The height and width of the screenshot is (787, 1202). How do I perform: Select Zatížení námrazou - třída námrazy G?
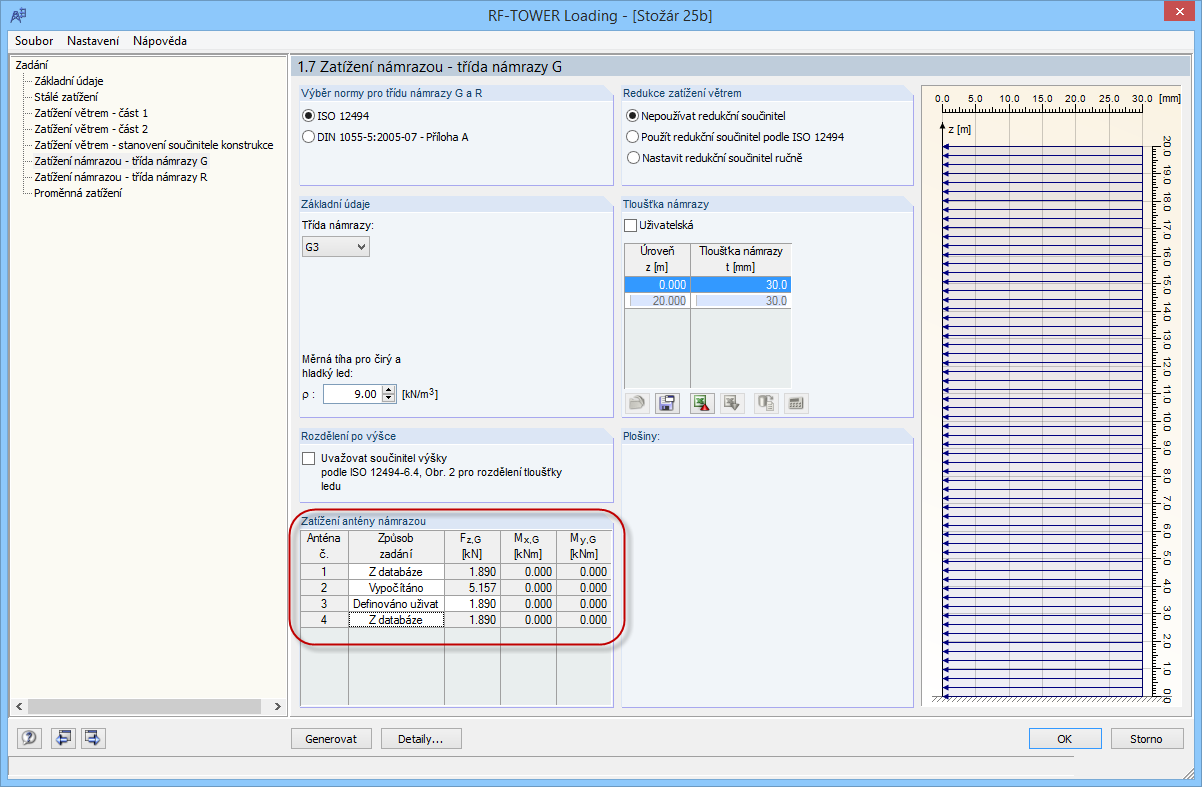pyautogui.click(x=121, y=161)
